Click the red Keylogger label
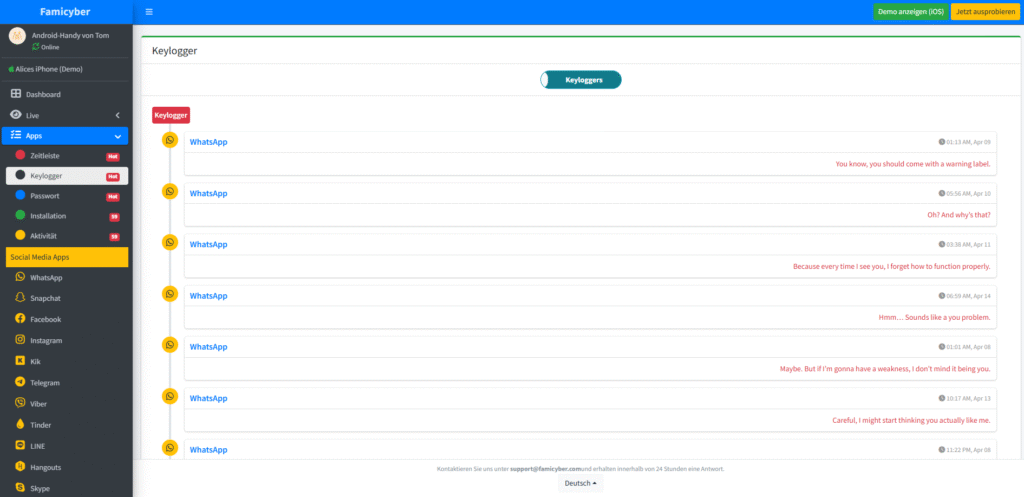This screenshot has height=497, width=1024. (171, 115)
